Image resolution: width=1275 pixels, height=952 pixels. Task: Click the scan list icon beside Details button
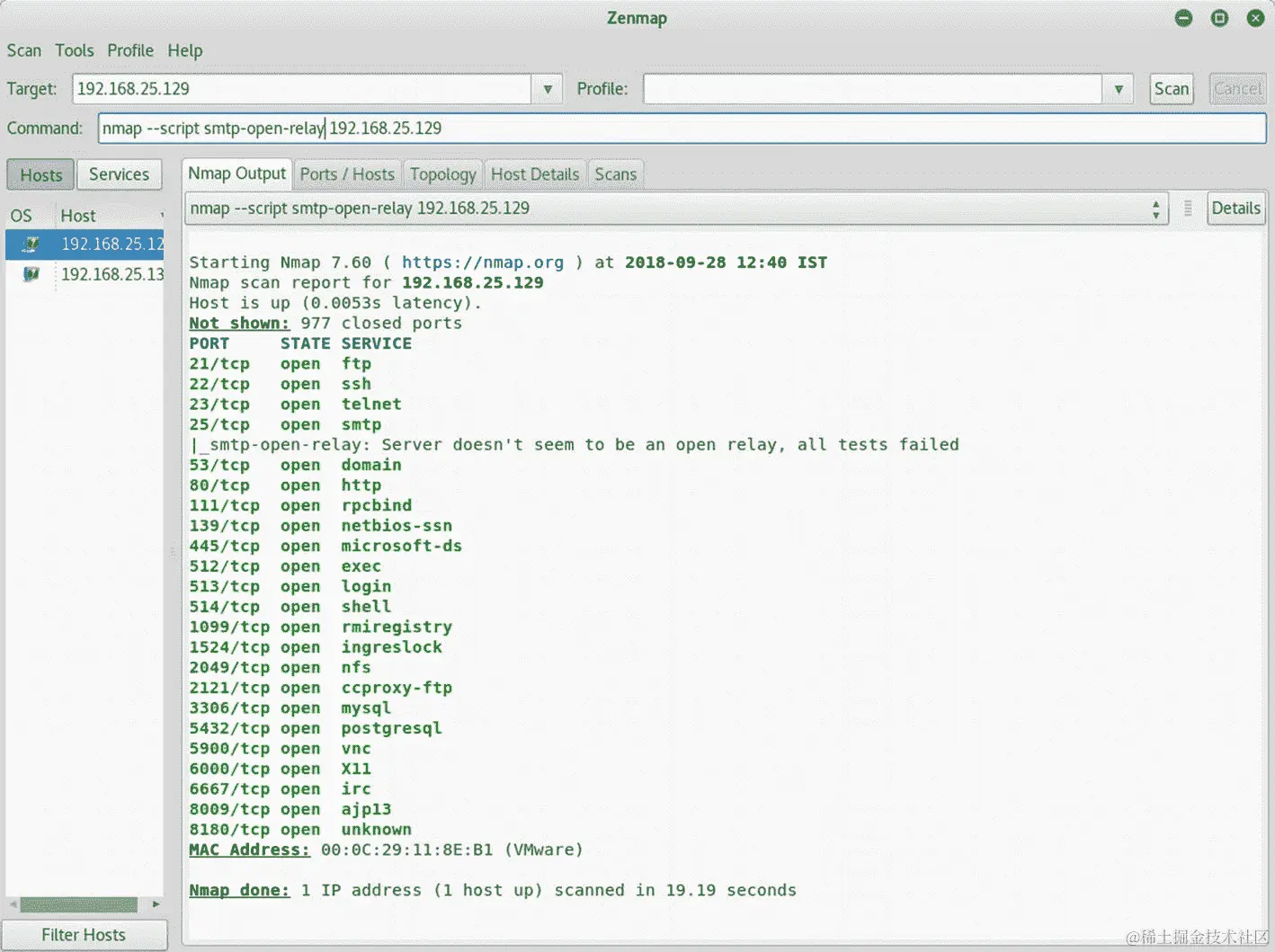[x=1187, y=208]
